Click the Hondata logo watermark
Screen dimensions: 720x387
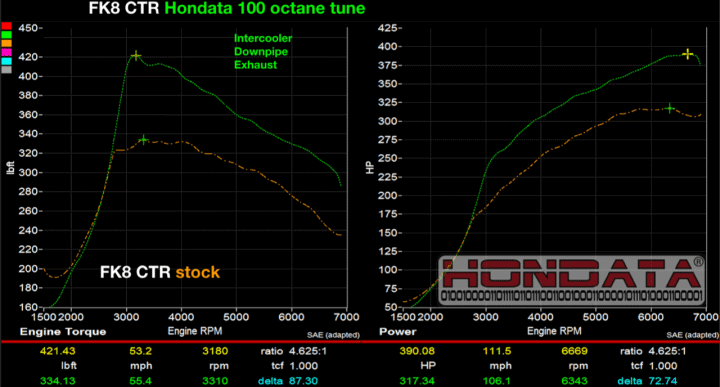[x=571, y=280]
